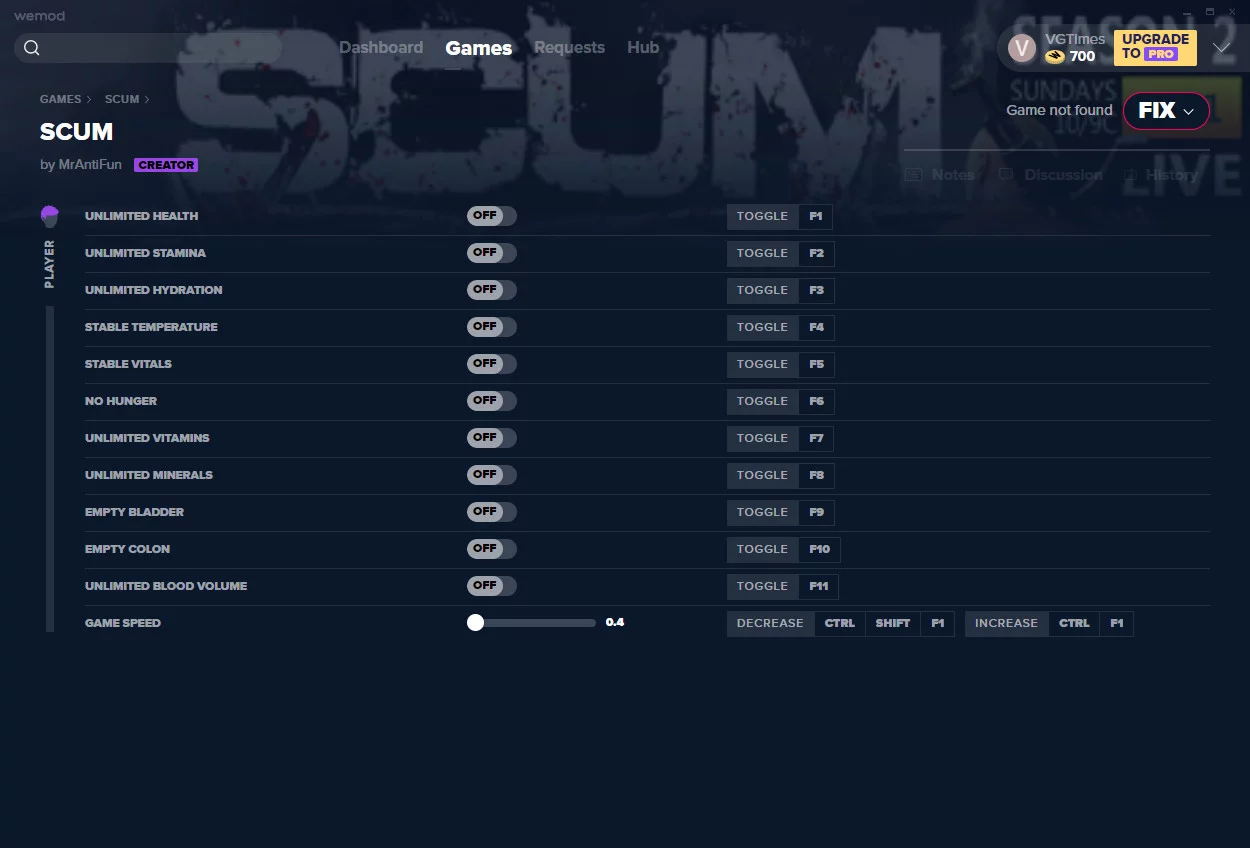The width and height of the screenshot is (1250, 848).
Task: Switch to the Games tab
Action: [x=479, y=48]
